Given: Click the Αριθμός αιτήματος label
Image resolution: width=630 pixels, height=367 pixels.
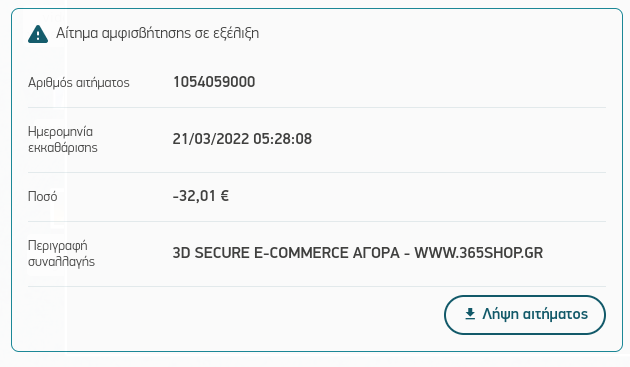Looking at the screenshot, I should tap(79, 83).
